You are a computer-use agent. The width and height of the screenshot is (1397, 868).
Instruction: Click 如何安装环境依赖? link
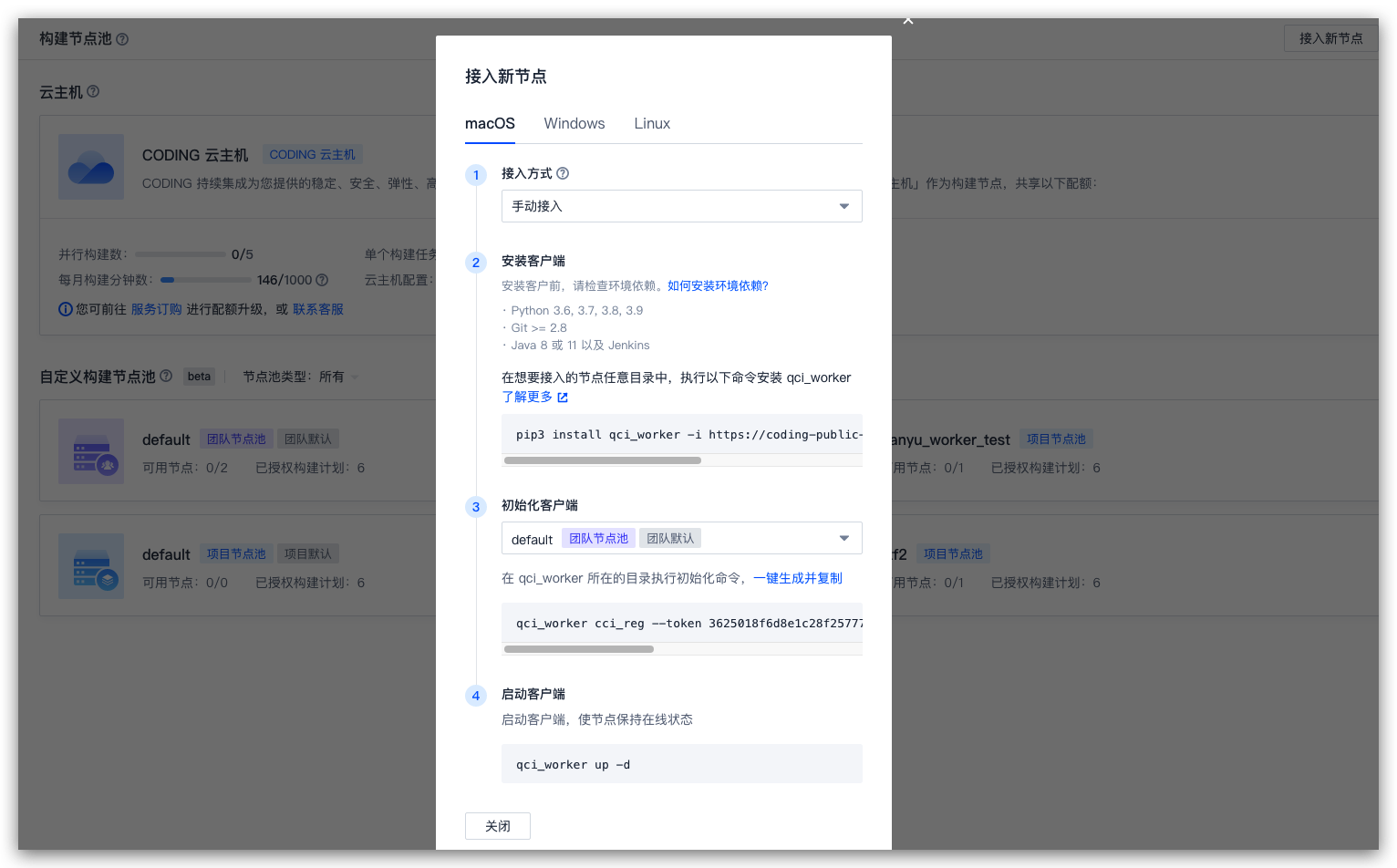[x=718, y=285]
